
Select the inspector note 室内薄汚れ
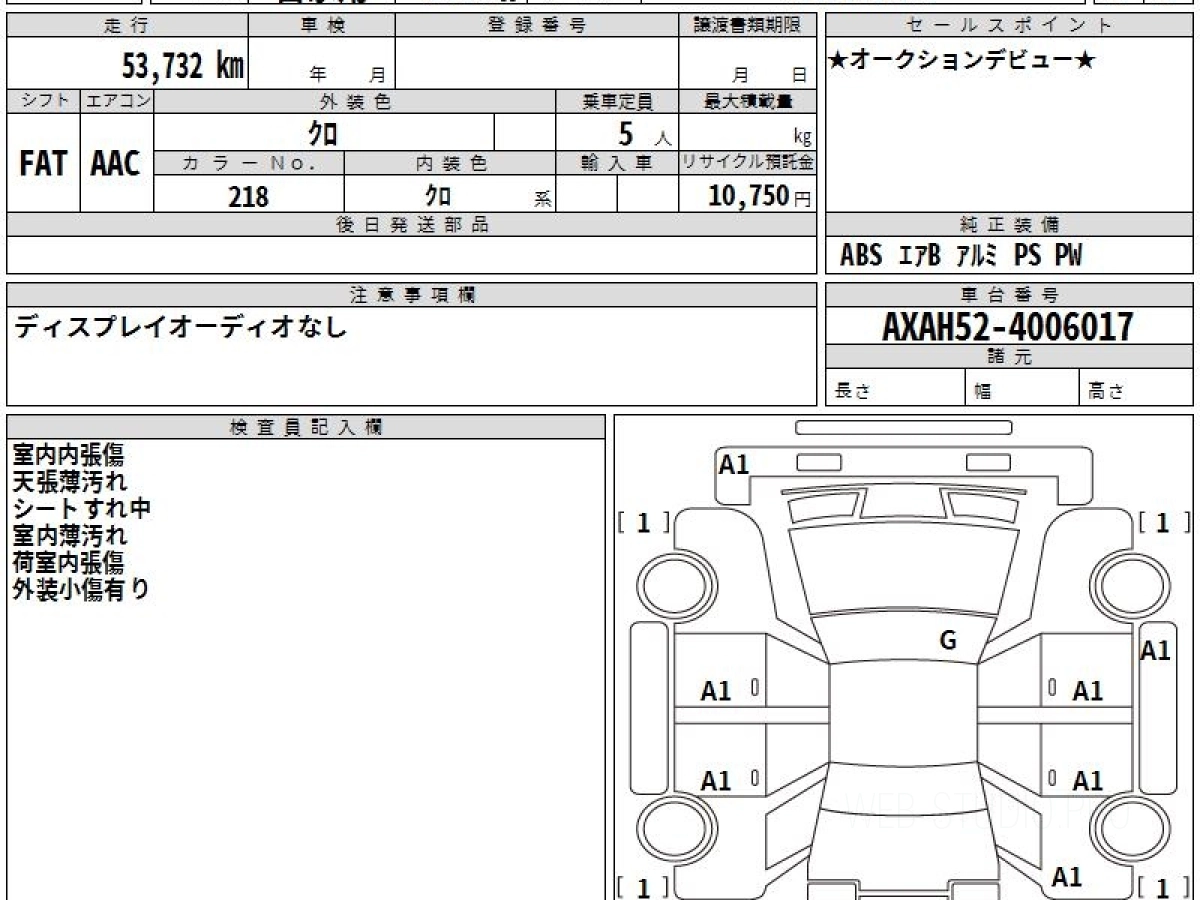pos(70,535)
